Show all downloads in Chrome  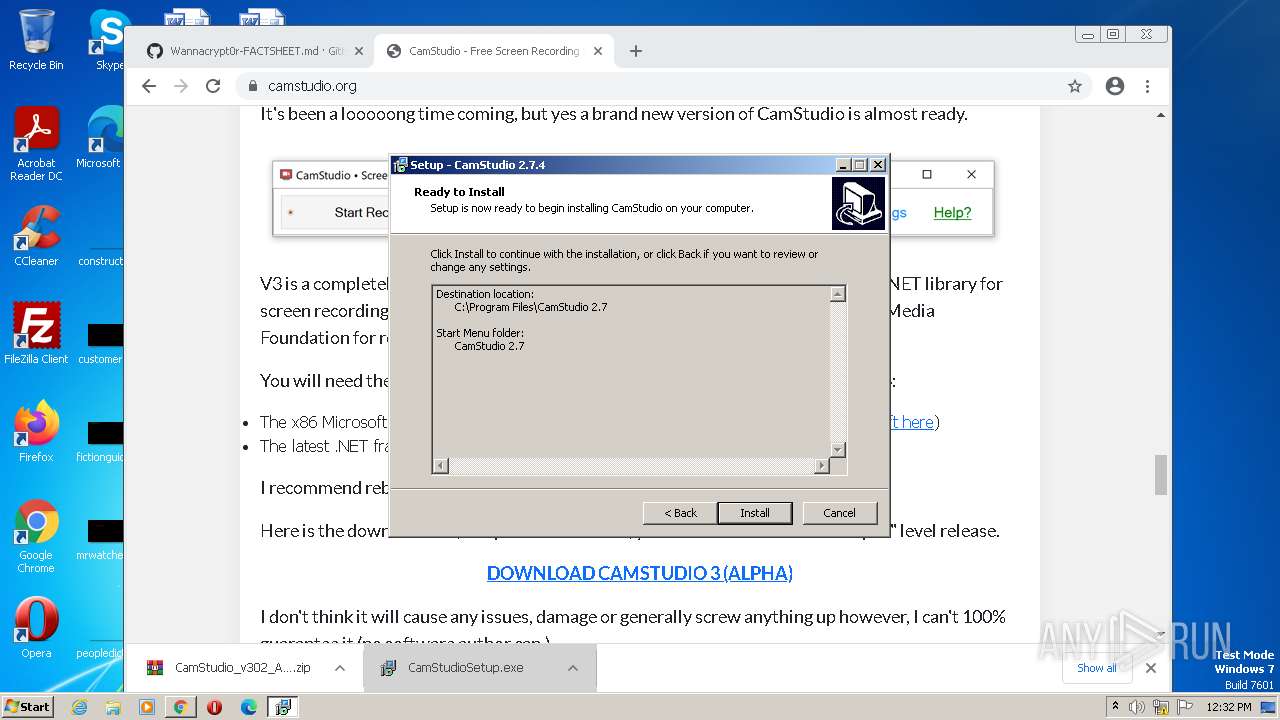1097,668
